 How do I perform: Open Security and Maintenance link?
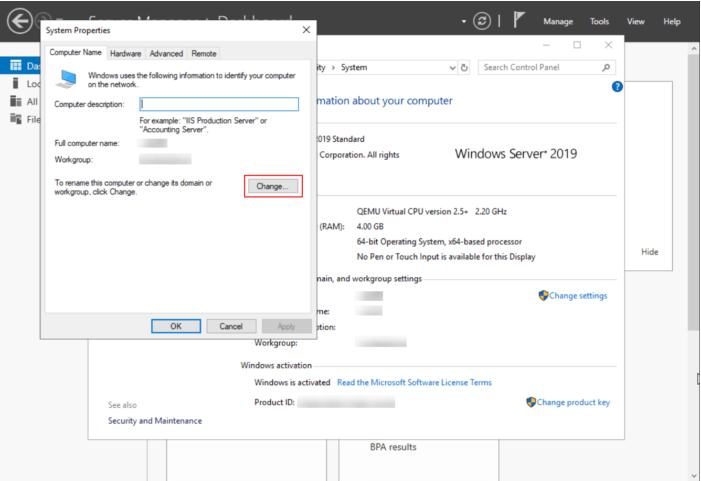click(155, 421)
